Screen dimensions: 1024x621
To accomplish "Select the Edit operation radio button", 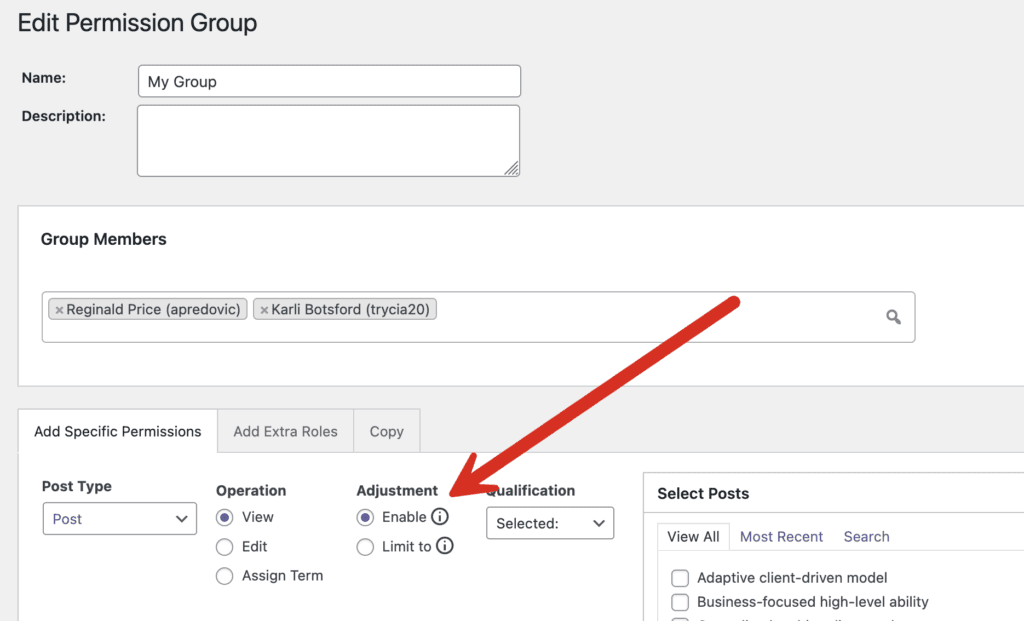I will coord(224,546).
